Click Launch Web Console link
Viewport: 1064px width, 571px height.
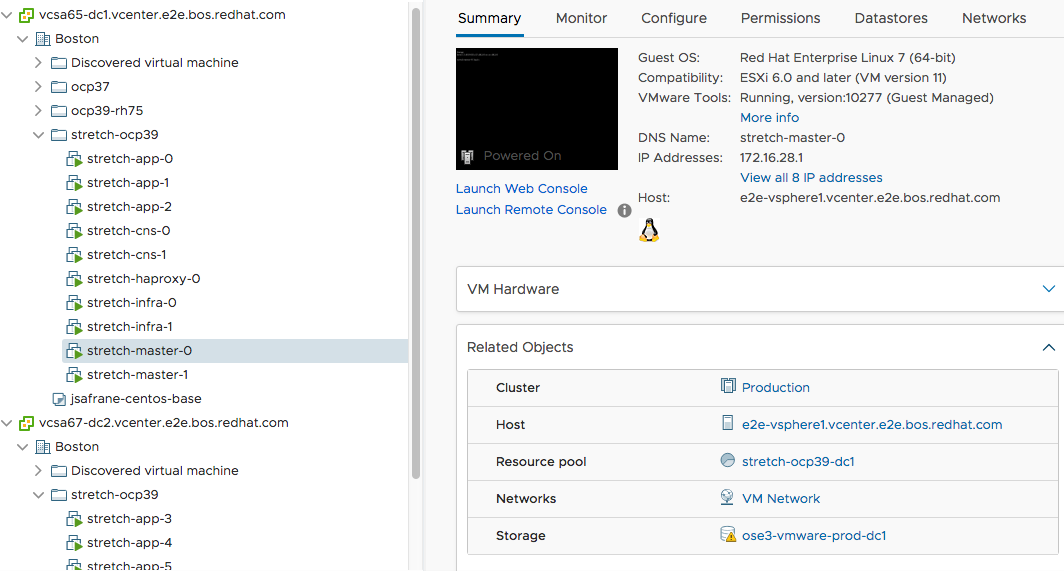click(521, 189)
